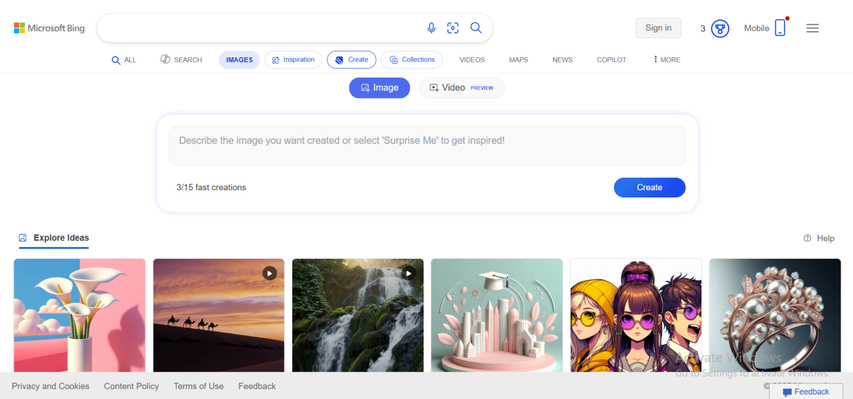Click the footer Feedback link

tap(257, 386)
